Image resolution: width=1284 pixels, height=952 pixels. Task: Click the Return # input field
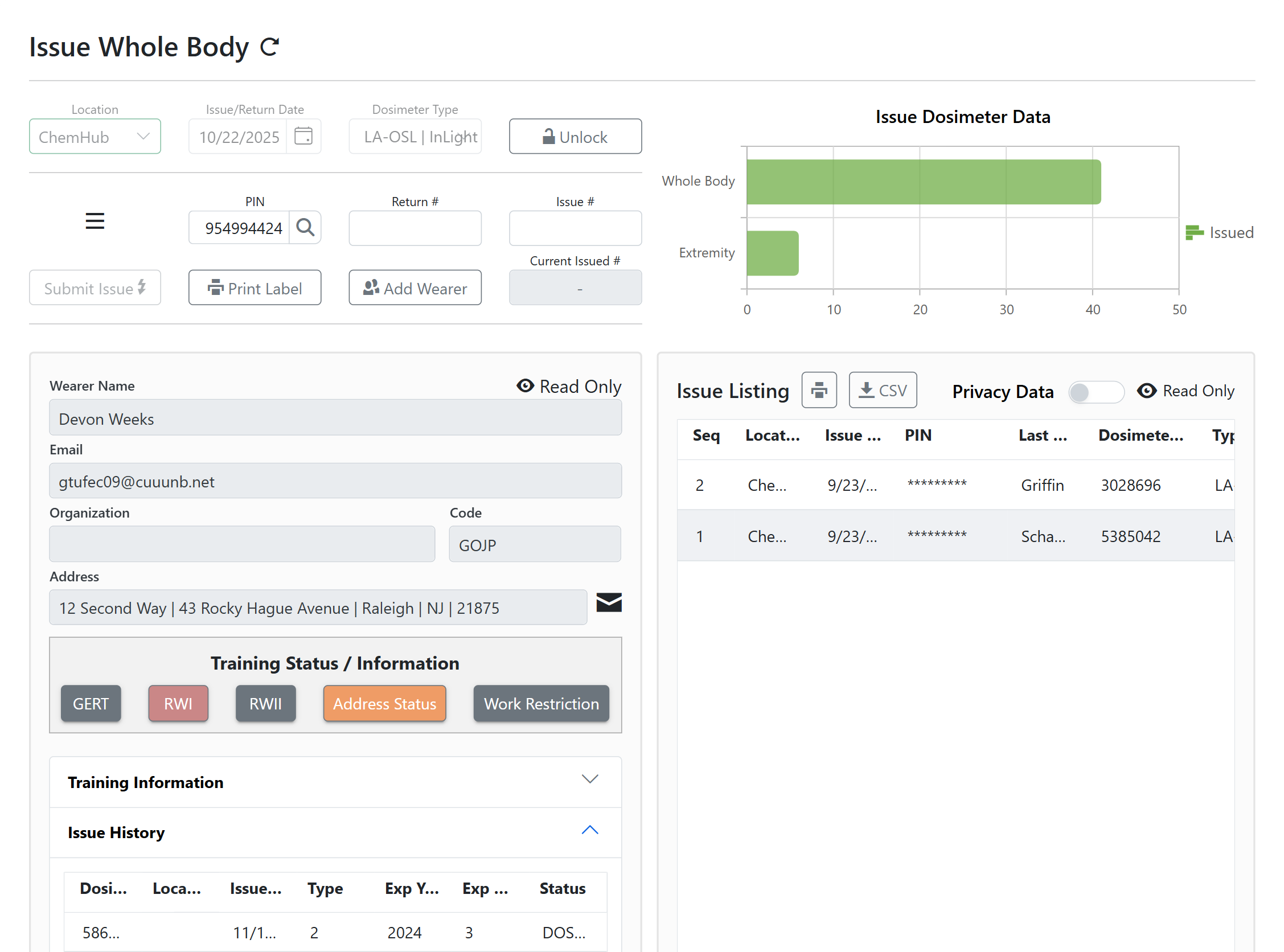point(415,228)
